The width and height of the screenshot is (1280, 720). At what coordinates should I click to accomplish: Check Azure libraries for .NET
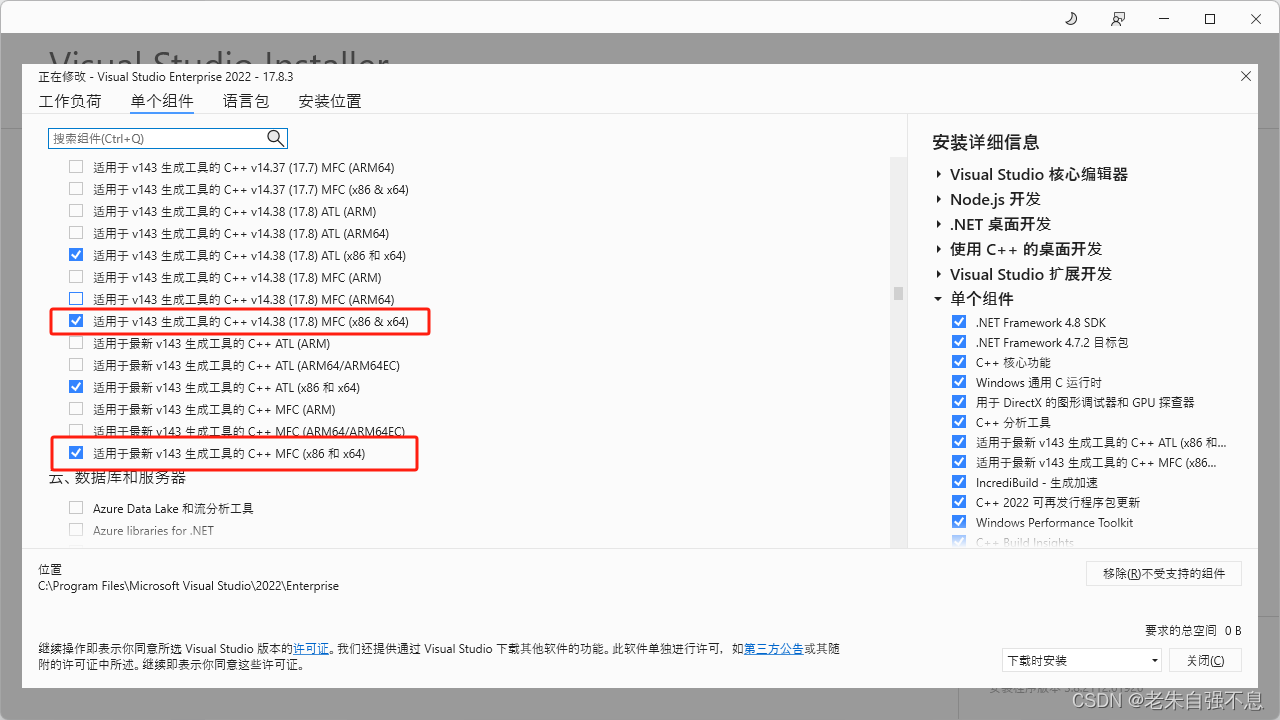(x=76, y=530)
